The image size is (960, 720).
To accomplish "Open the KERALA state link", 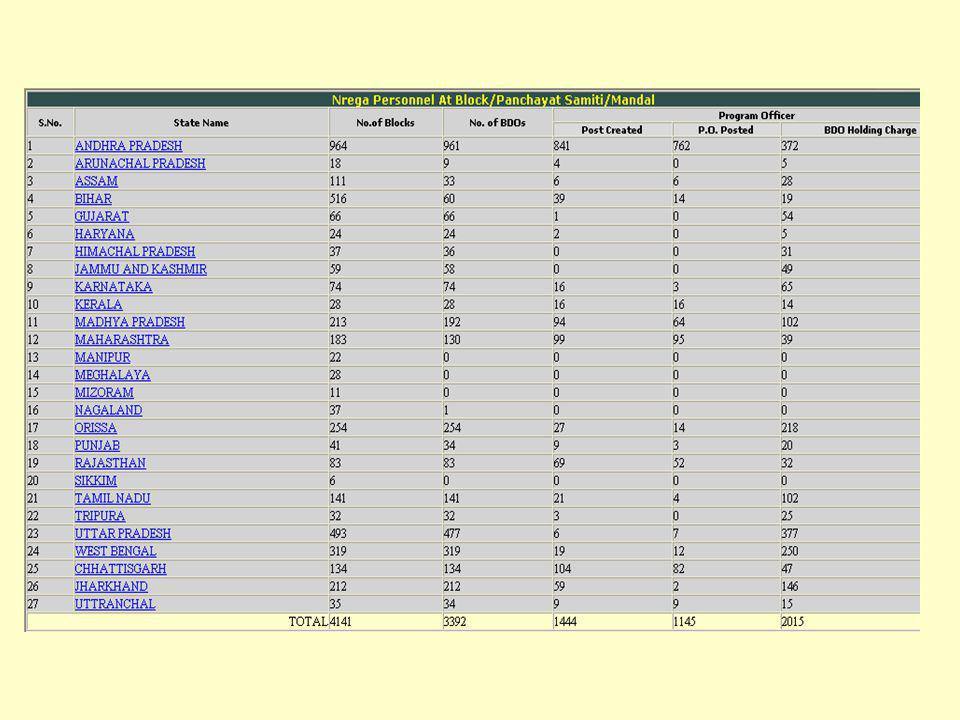I will pyautogui.click(x=99, y=305).
